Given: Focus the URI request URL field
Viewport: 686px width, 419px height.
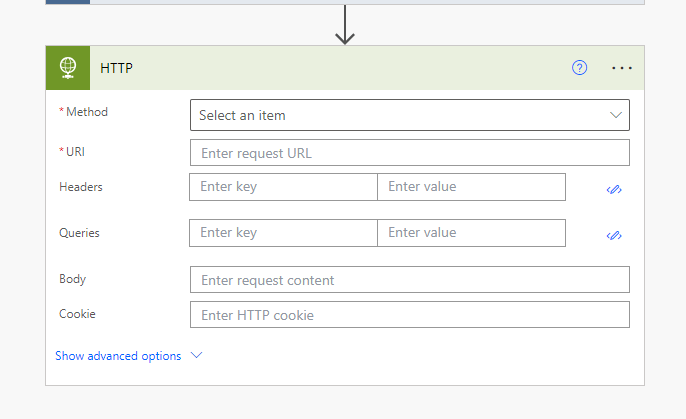Looking at the screenshot, I should [x=409, y=153].
